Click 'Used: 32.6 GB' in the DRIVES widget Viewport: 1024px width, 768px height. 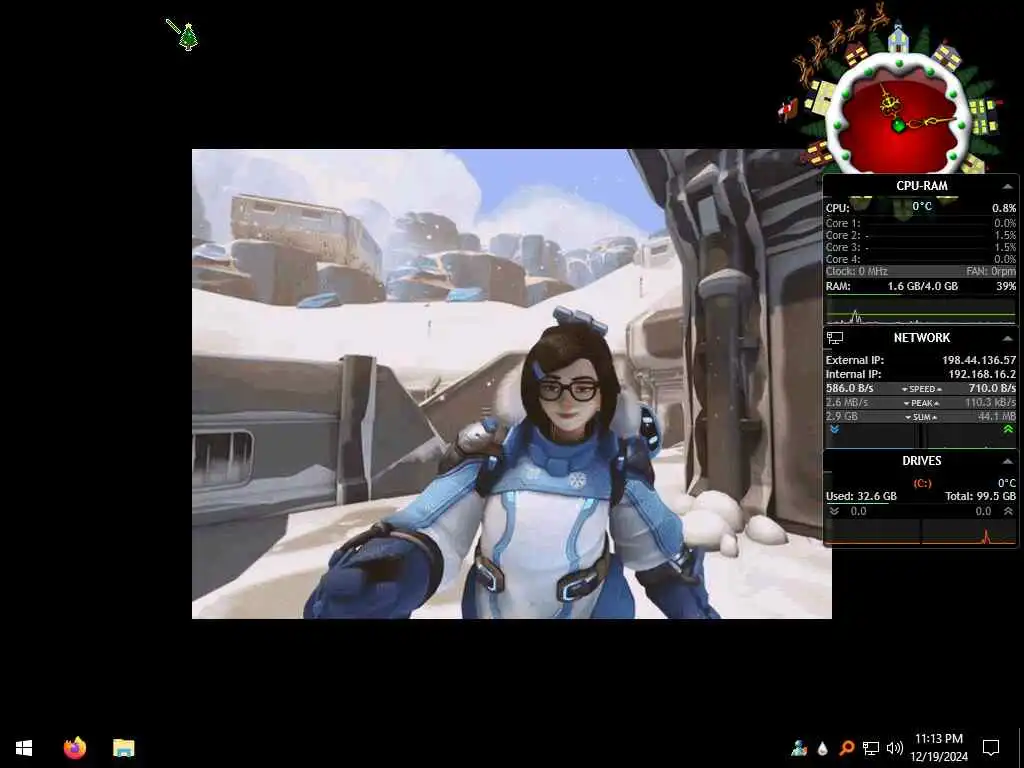pyautogui.click(x=861, y=496)
